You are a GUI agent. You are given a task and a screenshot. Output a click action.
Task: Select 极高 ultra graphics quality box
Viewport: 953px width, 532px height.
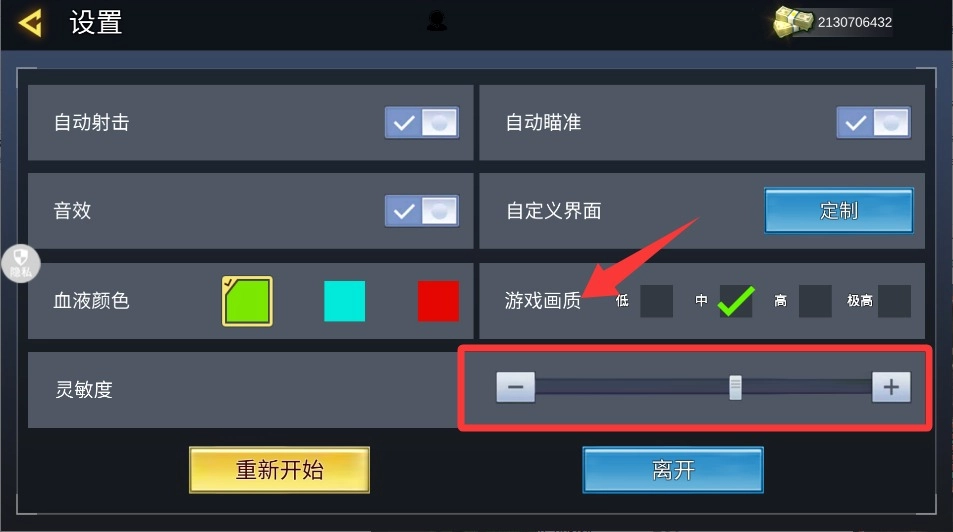tap(894, 301)
